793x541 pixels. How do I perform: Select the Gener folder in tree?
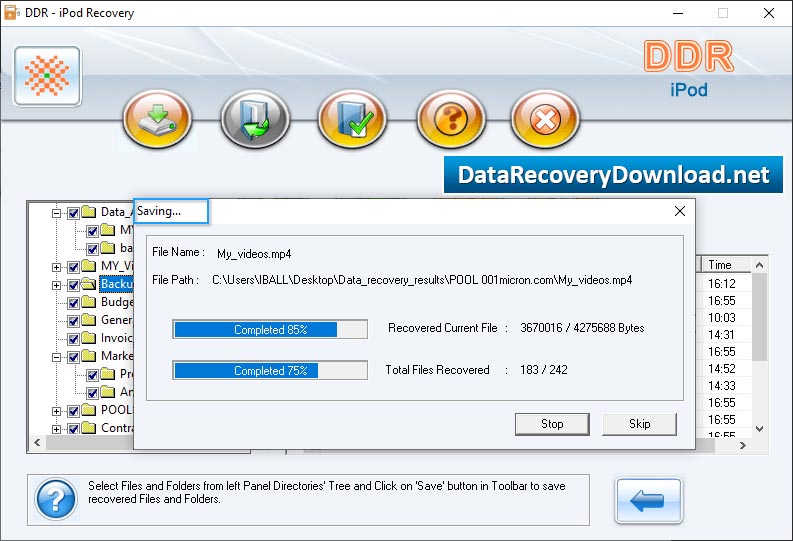pos(117,320)
